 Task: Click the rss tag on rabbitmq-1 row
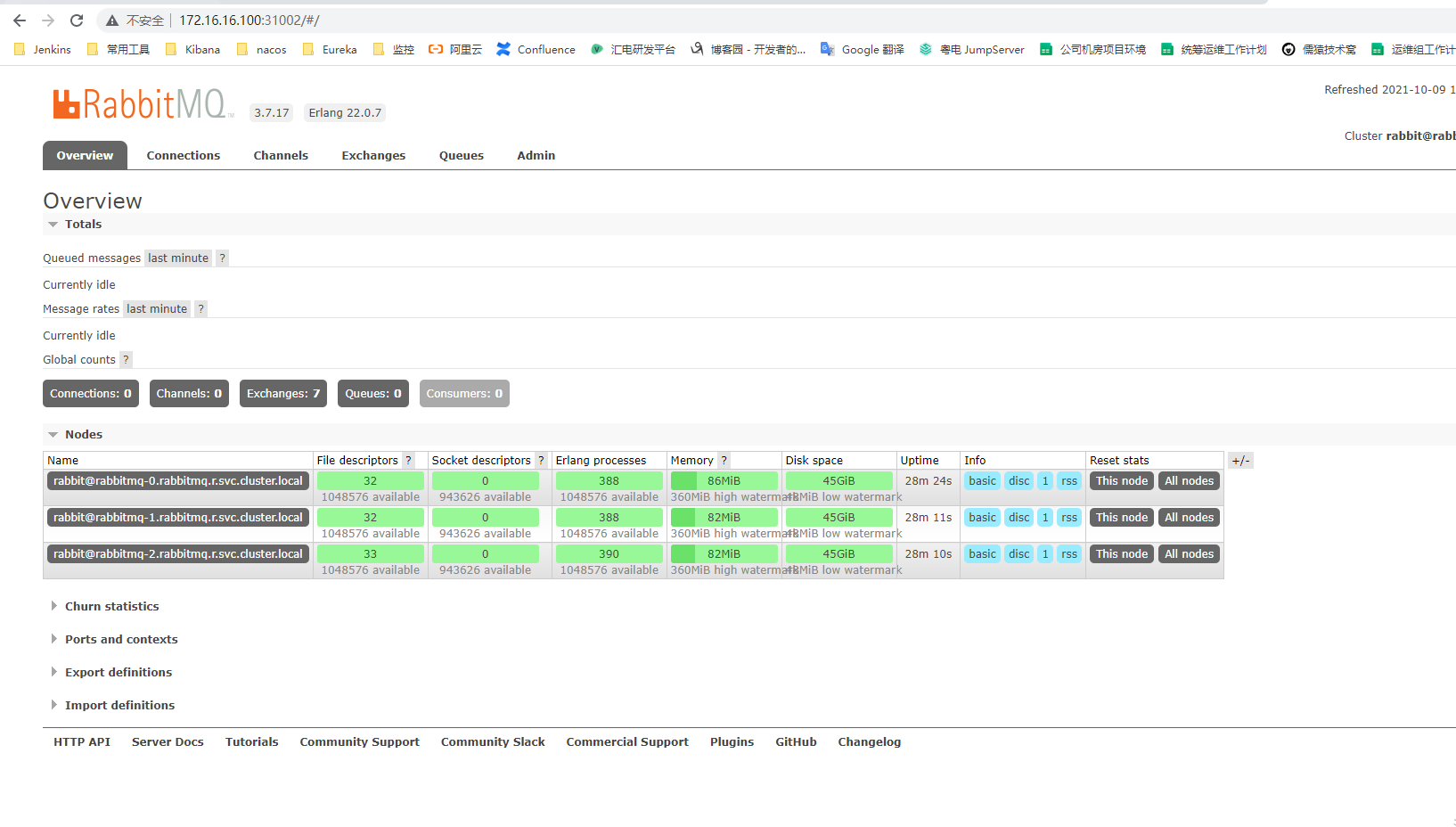(1069, 518)
